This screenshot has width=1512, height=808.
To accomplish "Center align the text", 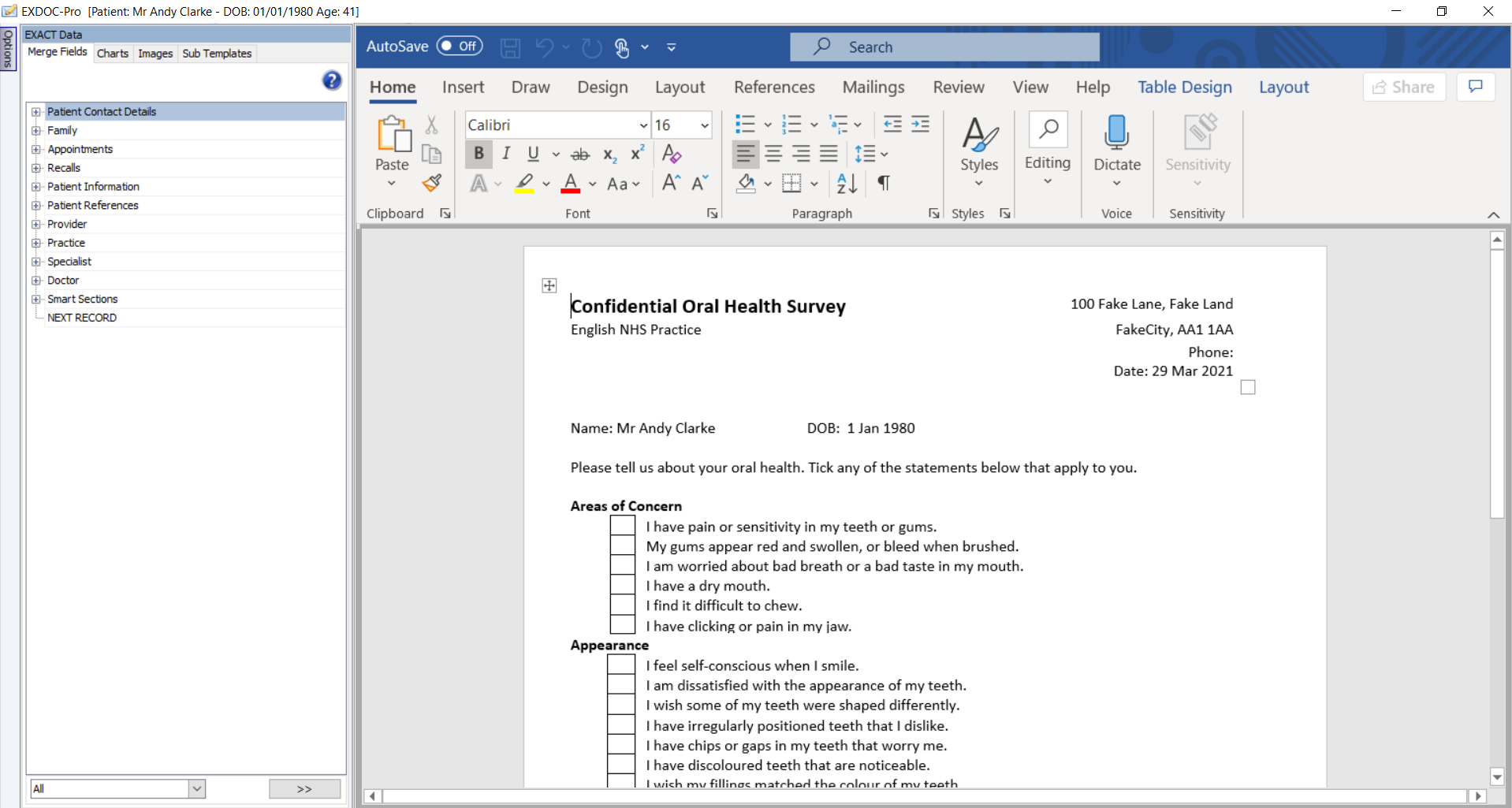I will tap(773, 155).
